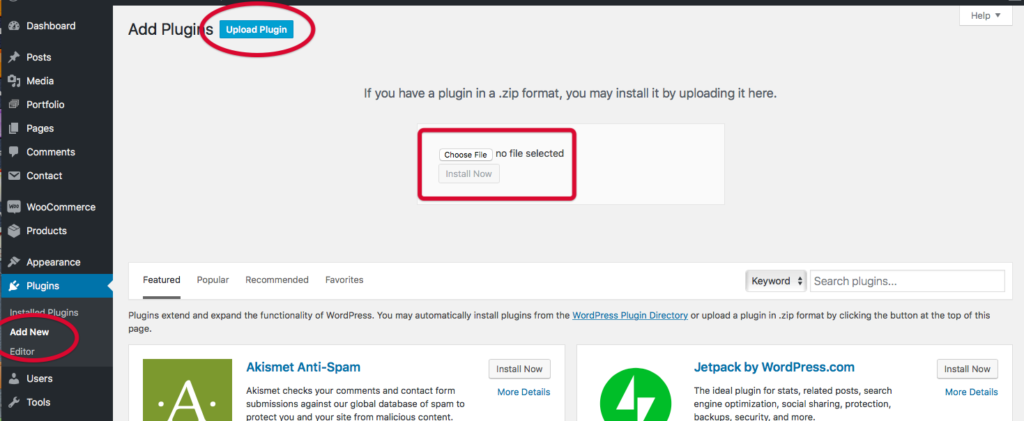Open the Jetpack by WordPress.com title link
Image resolution: width=1024 pixels, height=421 pixels.
pyautogui.click(x=774, y=367)
